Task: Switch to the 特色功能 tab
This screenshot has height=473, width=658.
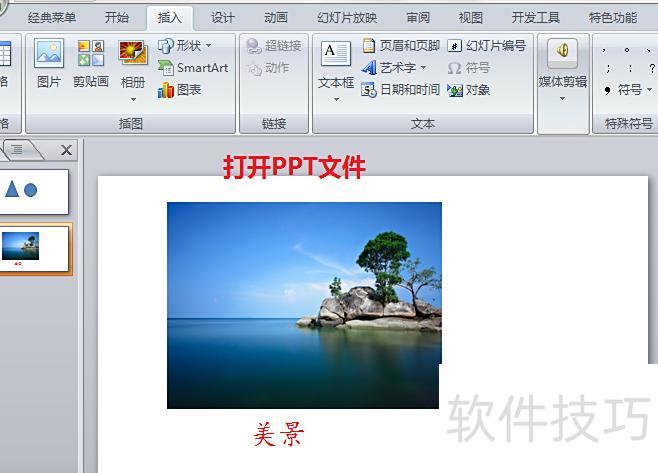Action: tap(613, 18)
